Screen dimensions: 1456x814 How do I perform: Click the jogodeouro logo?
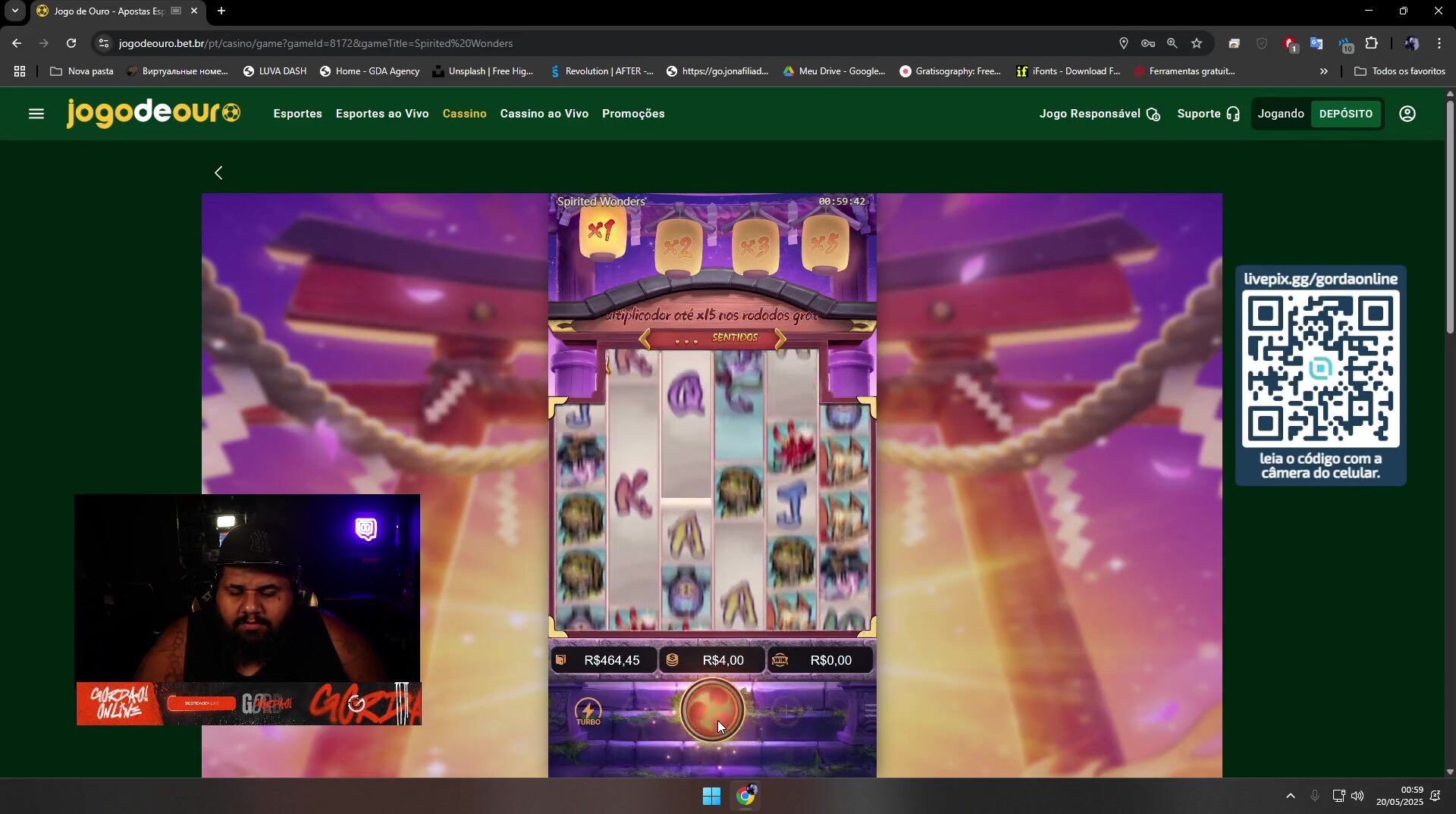[x=153, y=113]
